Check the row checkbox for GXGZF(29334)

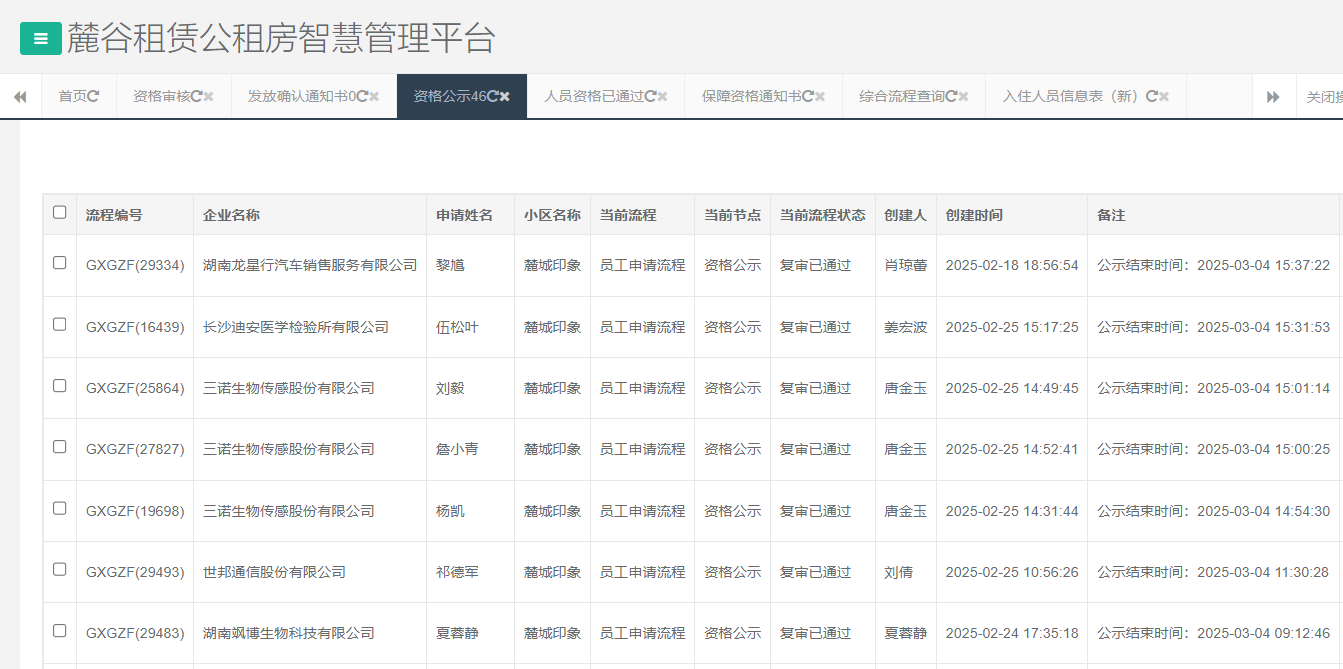(60, 264)
